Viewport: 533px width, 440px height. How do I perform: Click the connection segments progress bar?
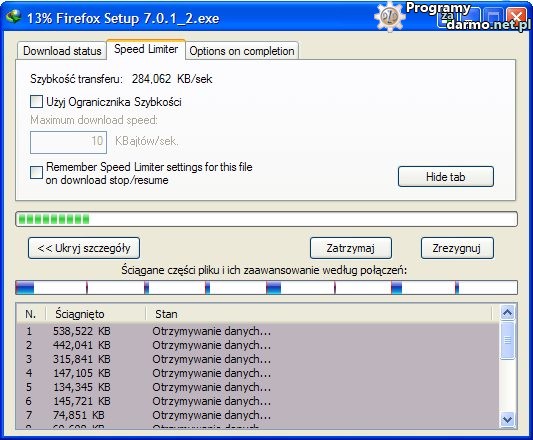266,288
